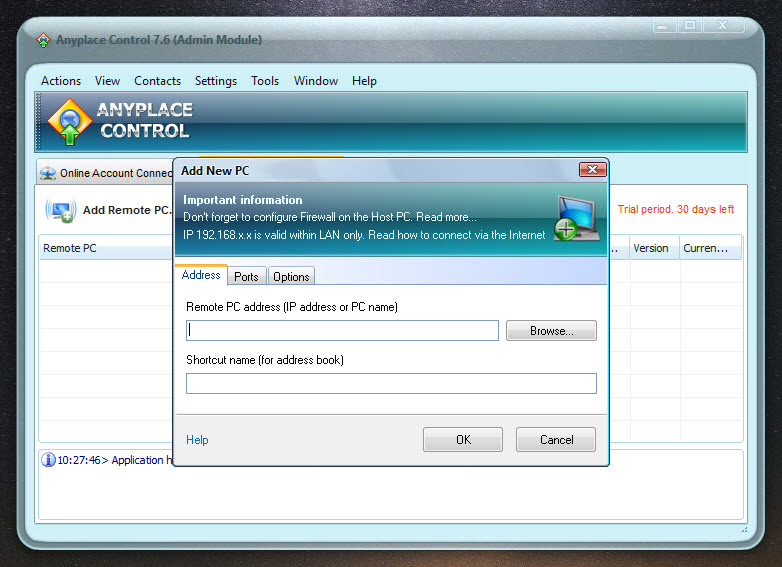Open the Window menu
The width and height of the screenshot is (782, 567).
[316, 81]
